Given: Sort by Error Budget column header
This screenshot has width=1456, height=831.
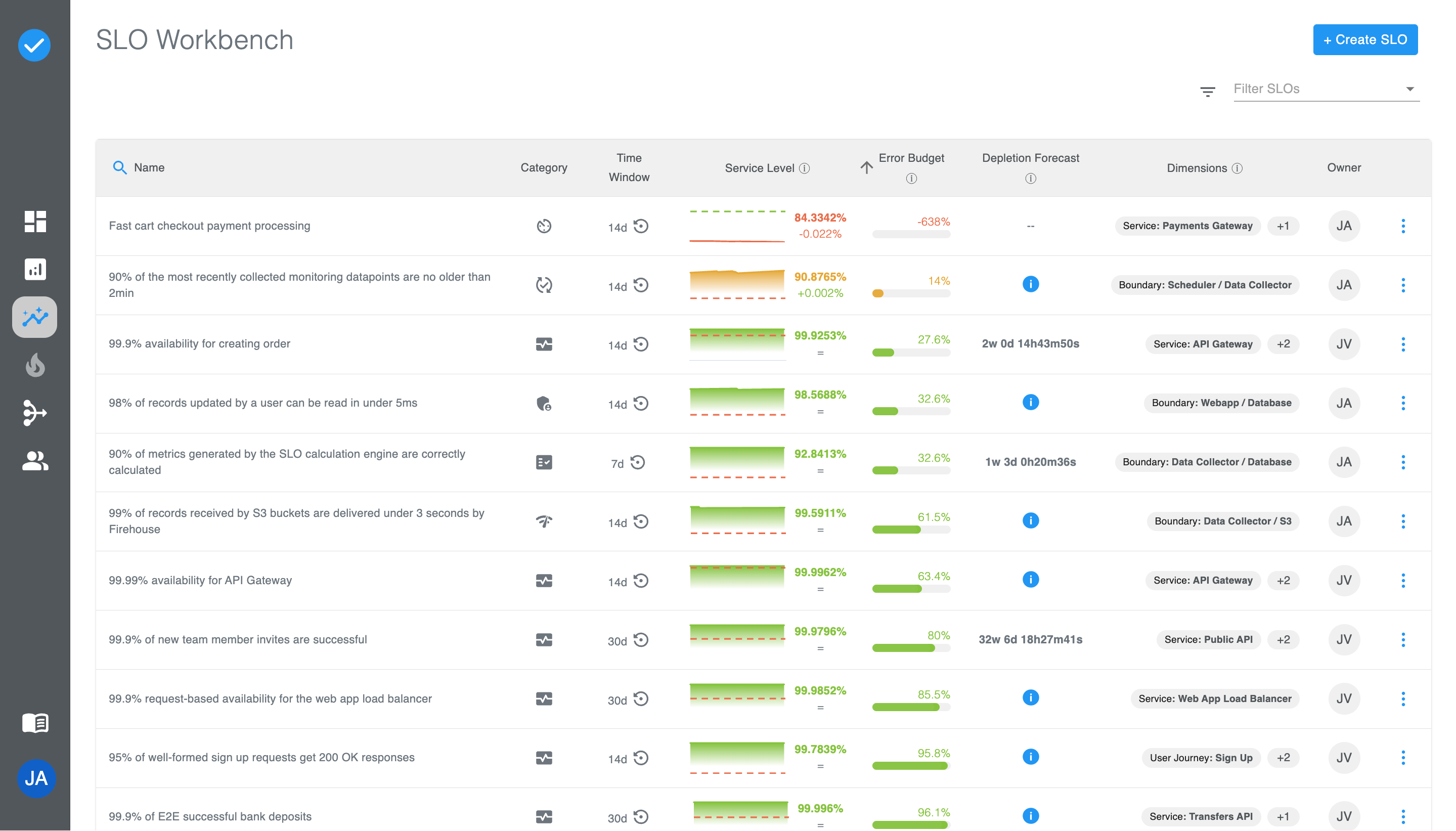Looking at the screenshot, I should click(x=911, y=158).
